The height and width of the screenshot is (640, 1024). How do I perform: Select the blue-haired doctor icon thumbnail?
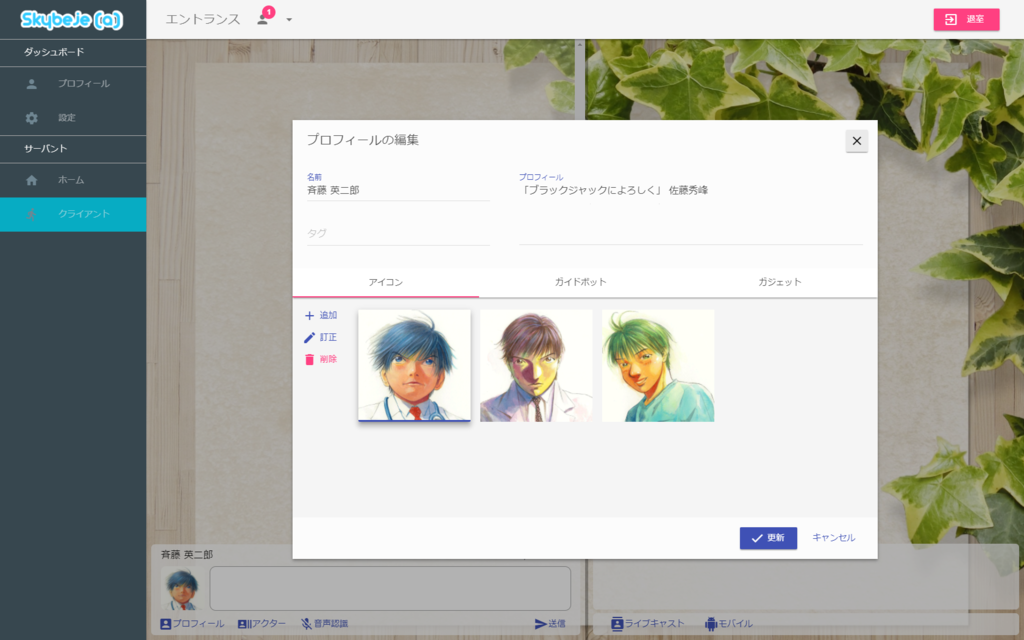(414, 365)
